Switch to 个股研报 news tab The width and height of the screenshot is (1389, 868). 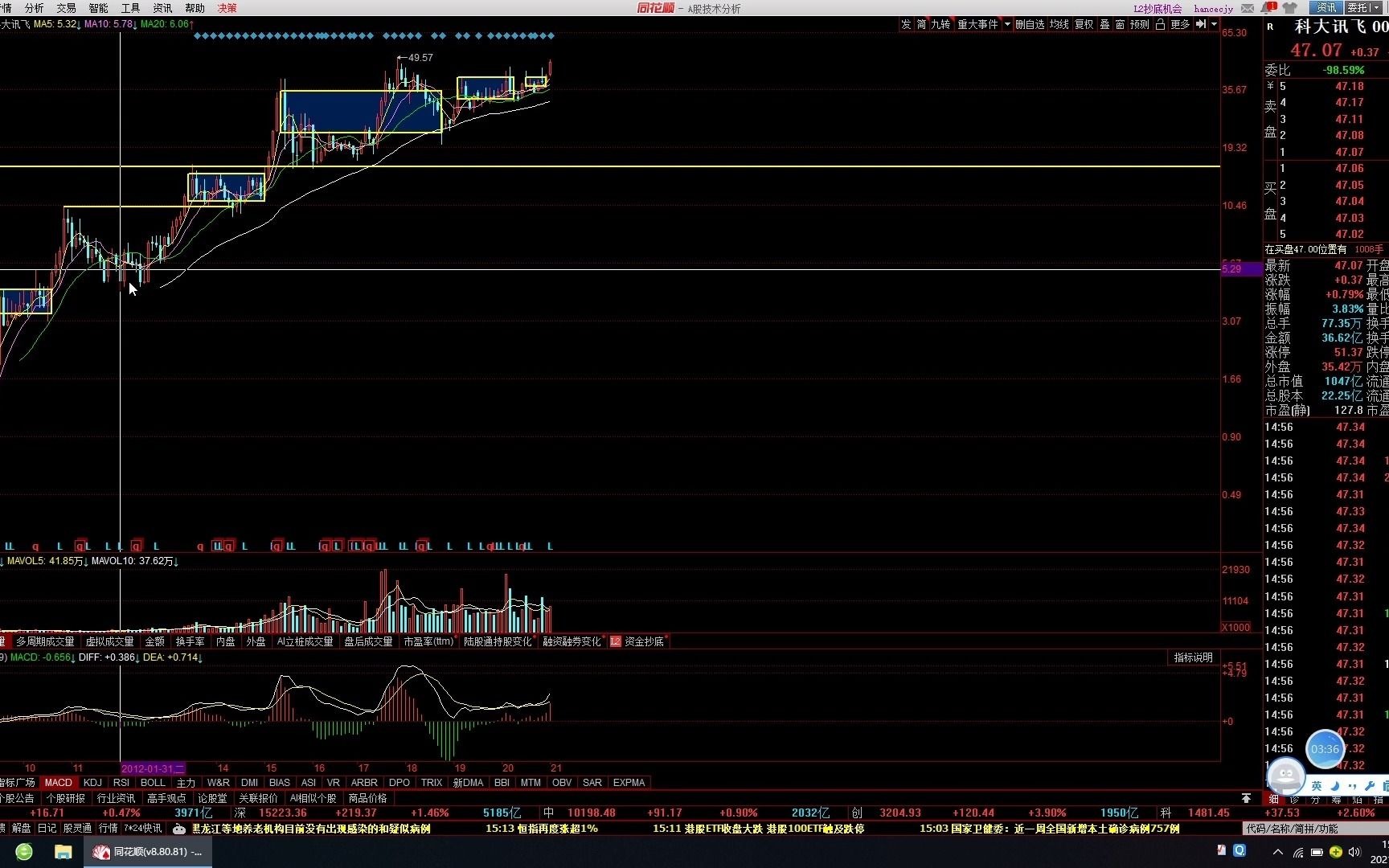tap(66, 798)
